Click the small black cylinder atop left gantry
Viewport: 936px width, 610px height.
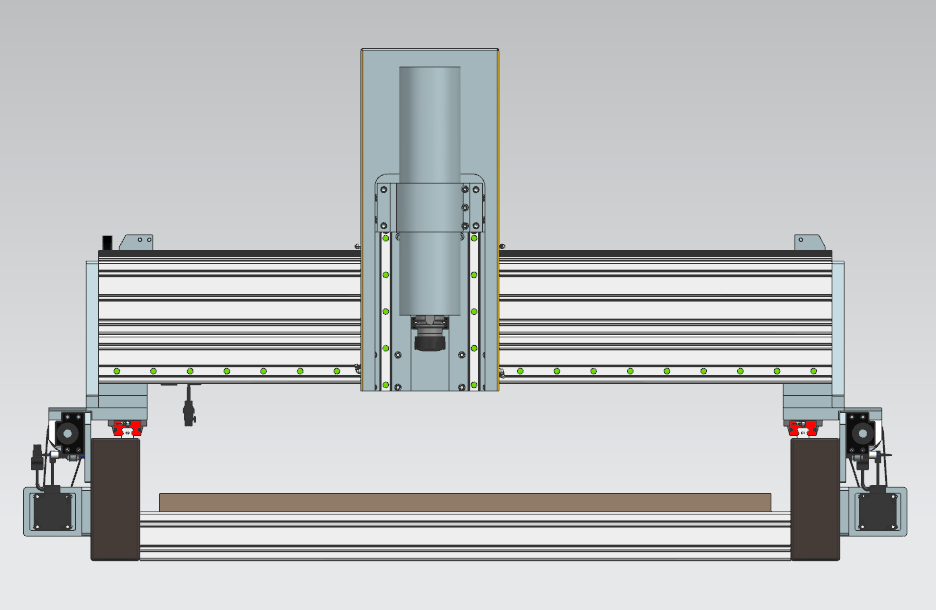pyautogui.click(x=108, y=242)
